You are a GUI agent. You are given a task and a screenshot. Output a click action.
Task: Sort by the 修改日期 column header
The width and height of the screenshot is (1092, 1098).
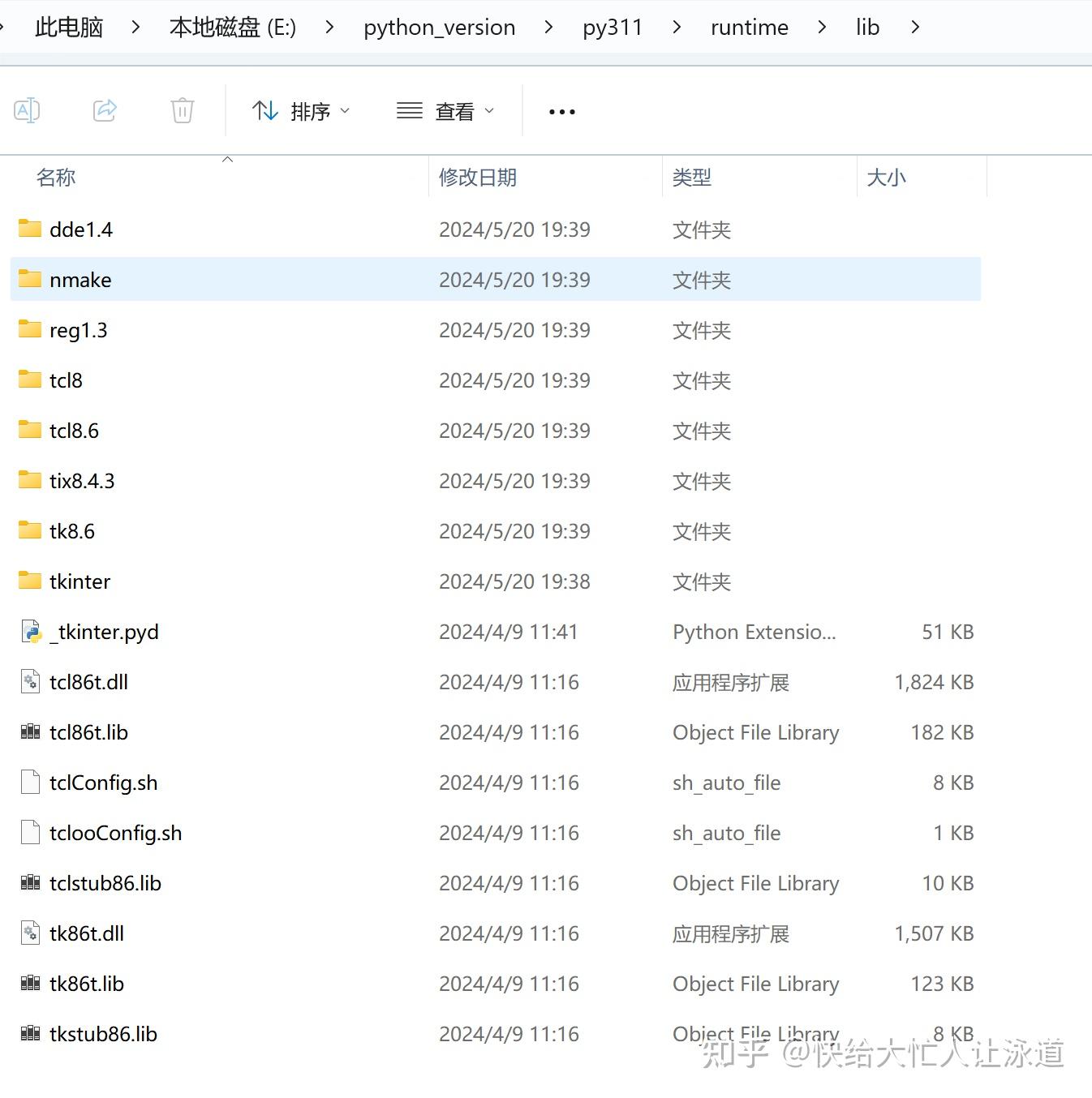point(478,178)
